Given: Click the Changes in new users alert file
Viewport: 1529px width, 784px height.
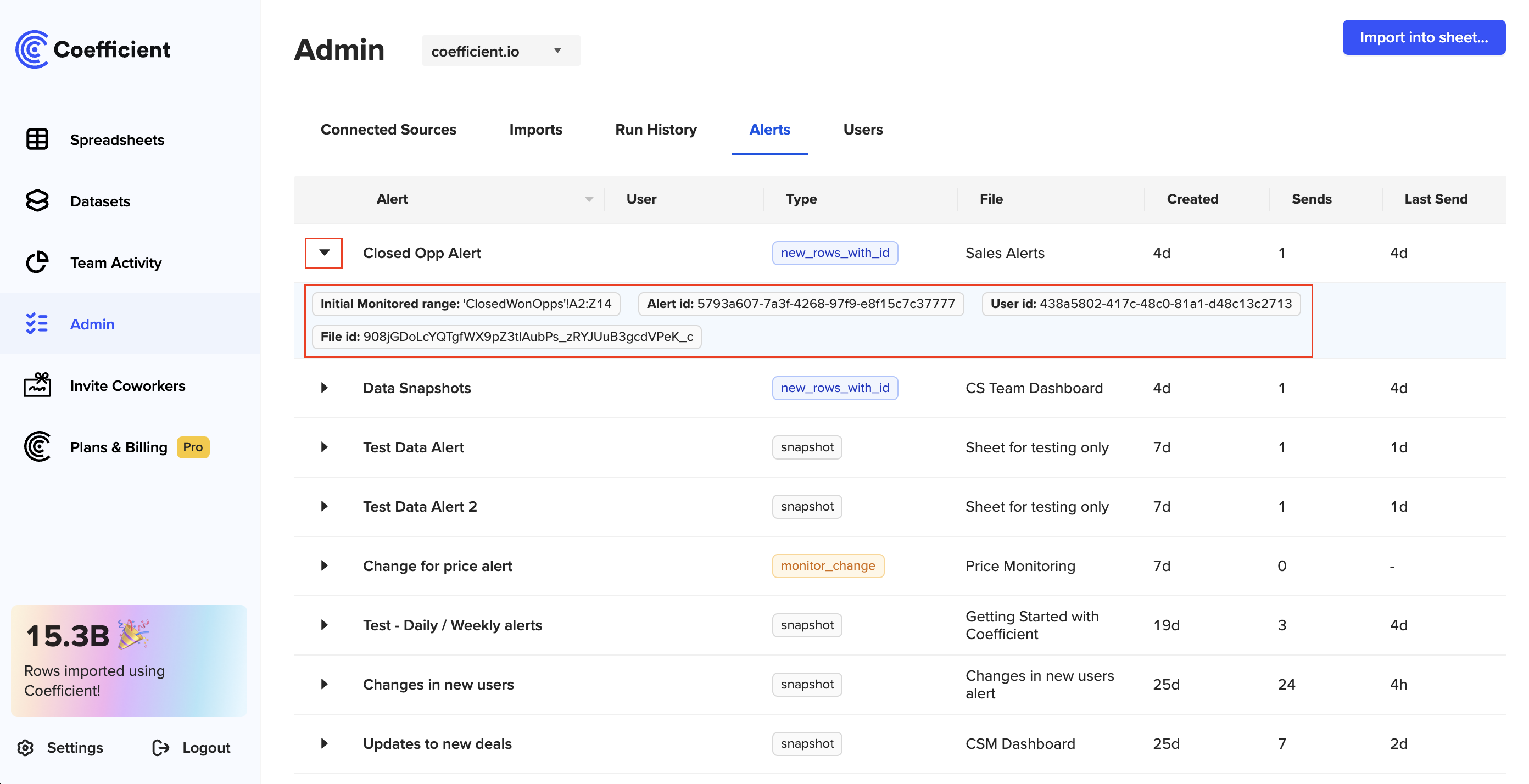Looking at the screenshot, I should pyautogui.click(x=1039, y=685).
